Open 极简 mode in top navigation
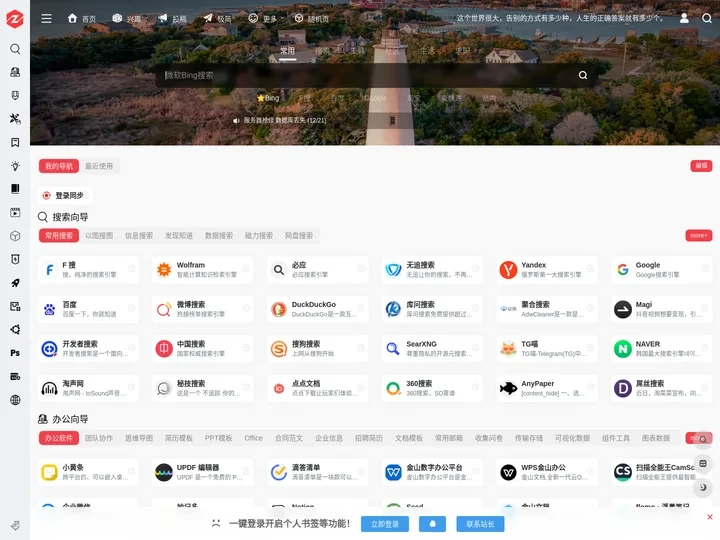720x540 pixels. point(218,18)
